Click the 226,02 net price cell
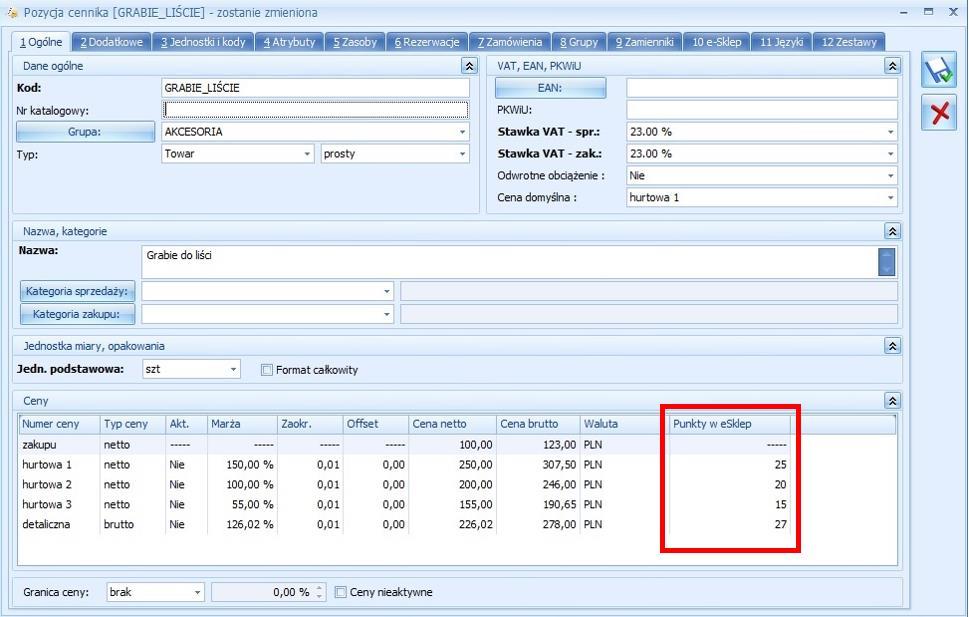The image size is (969, 617). point(452,524)
